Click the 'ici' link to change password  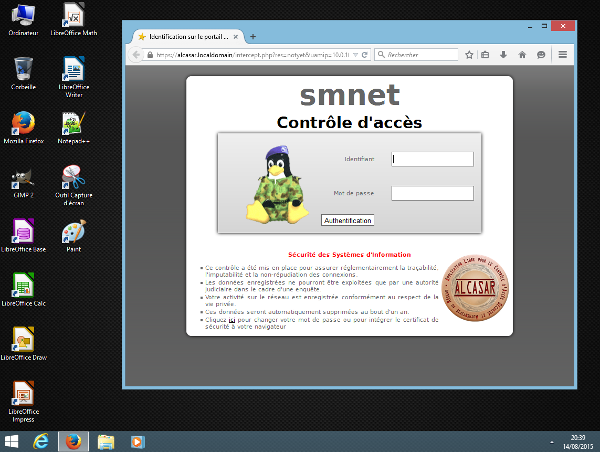point(232,320)
